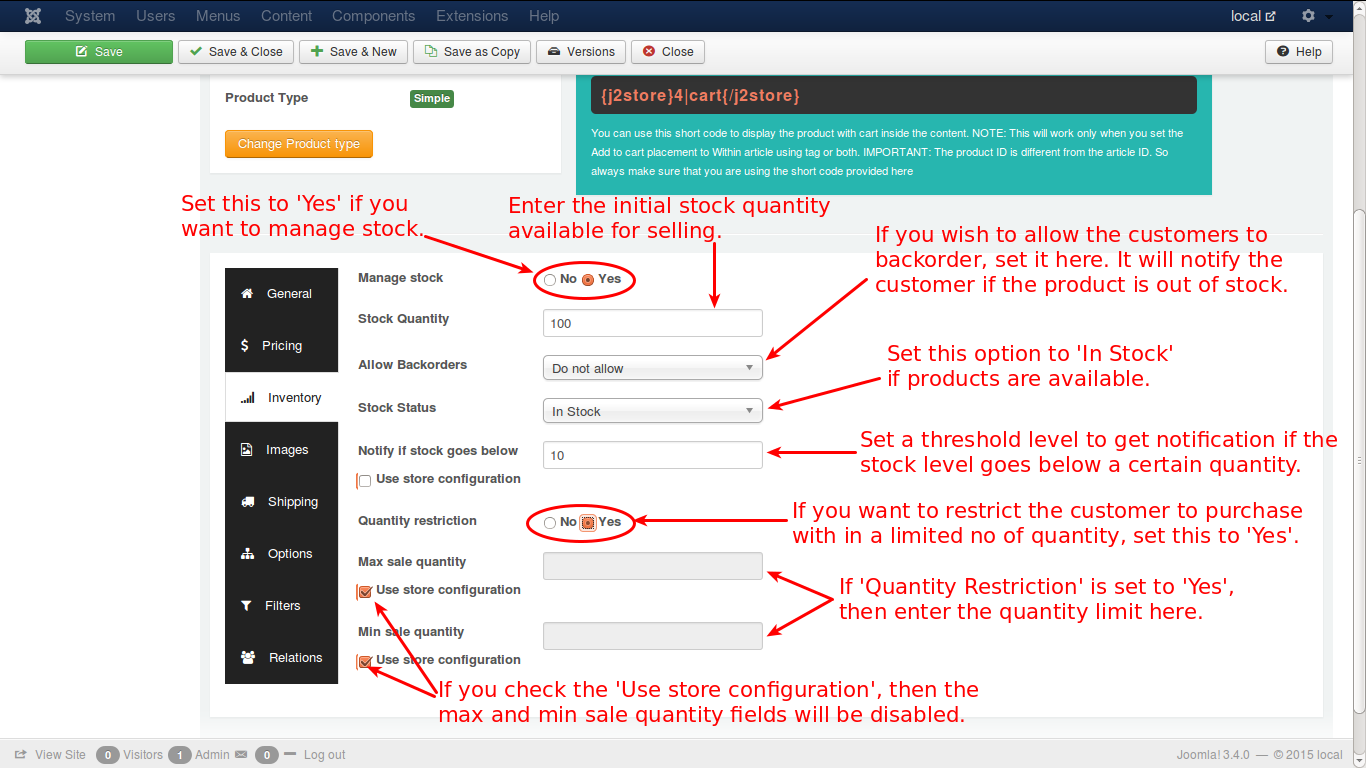The height and width of the screenshot is (768, 1366).
Task: Click the funnel icon beside Filters
Action: (246, 606)
